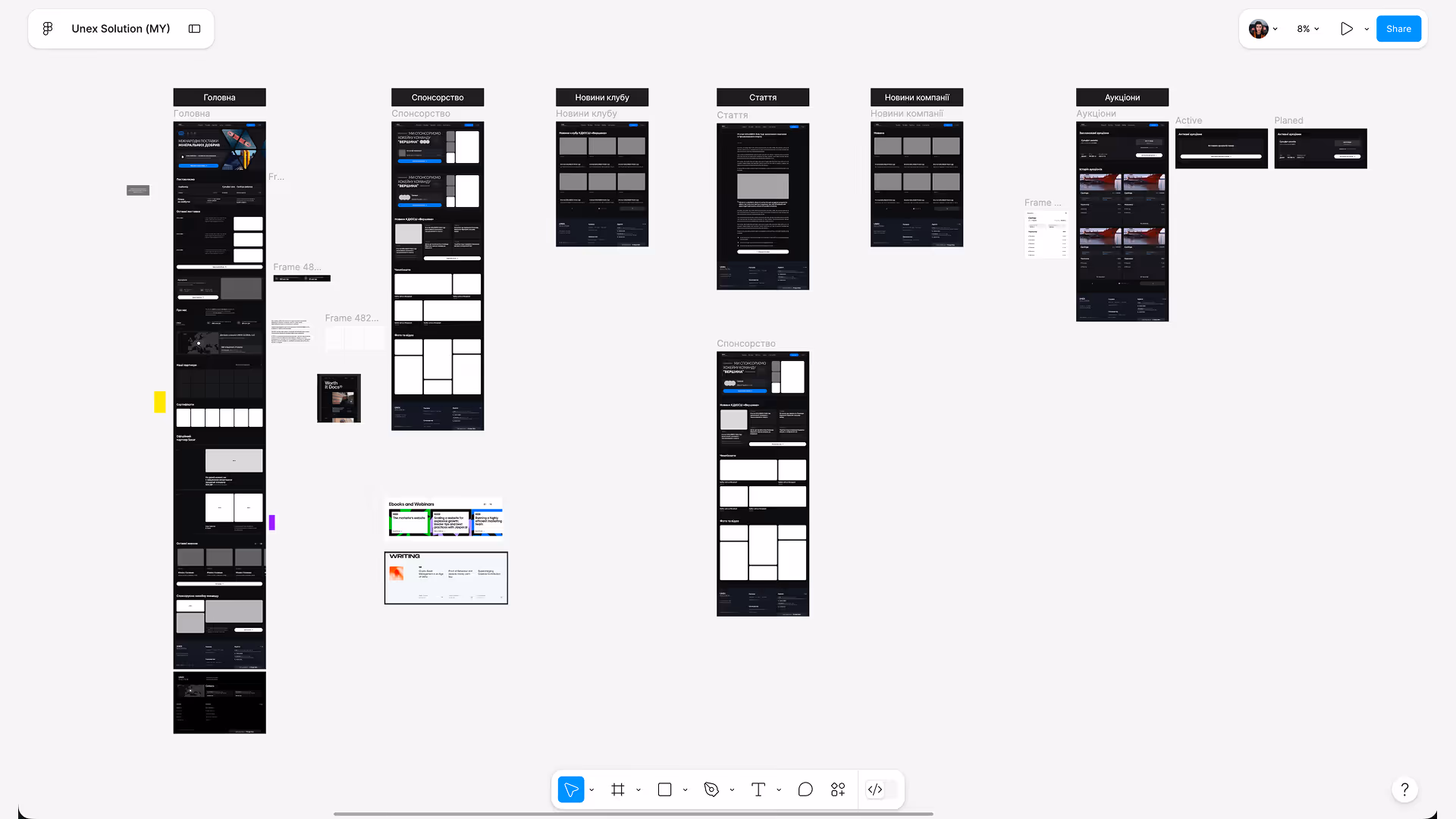The height and width of the screenshot is (819, 1456).
Task: Select the Новини клубу page frame
Action: coord(602,184)
